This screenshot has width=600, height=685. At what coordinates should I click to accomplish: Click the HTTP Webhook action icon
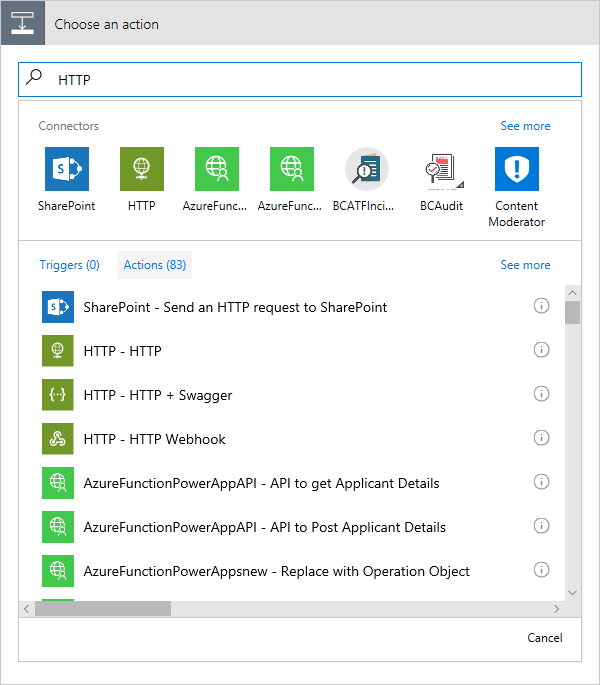pos(58,439)
